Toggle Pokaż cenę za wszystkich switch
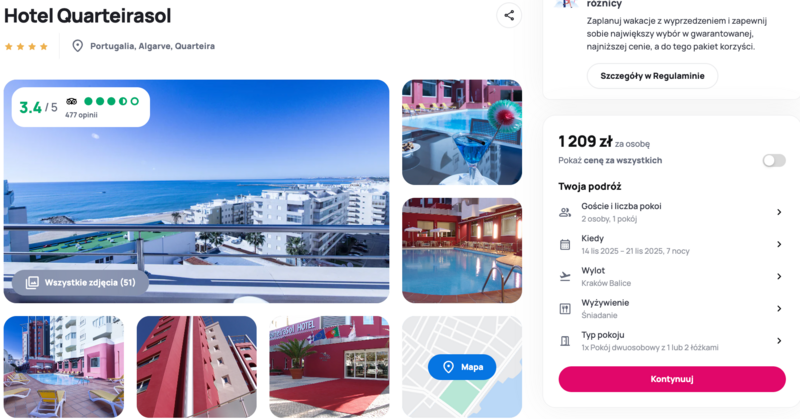 (774, 161)
